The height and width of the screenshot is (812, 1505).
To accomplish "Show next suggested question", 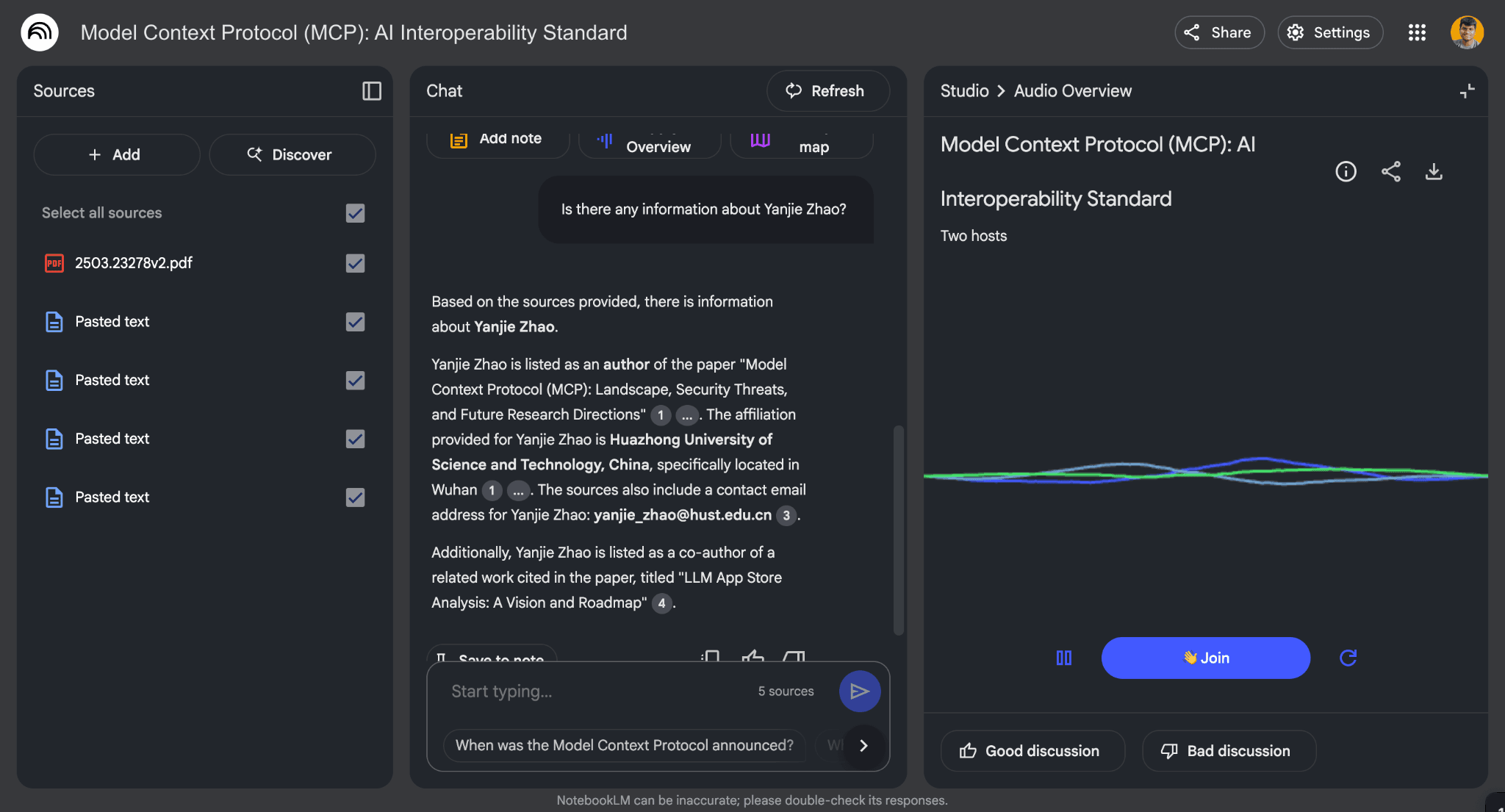I will (x=863, y=746).
